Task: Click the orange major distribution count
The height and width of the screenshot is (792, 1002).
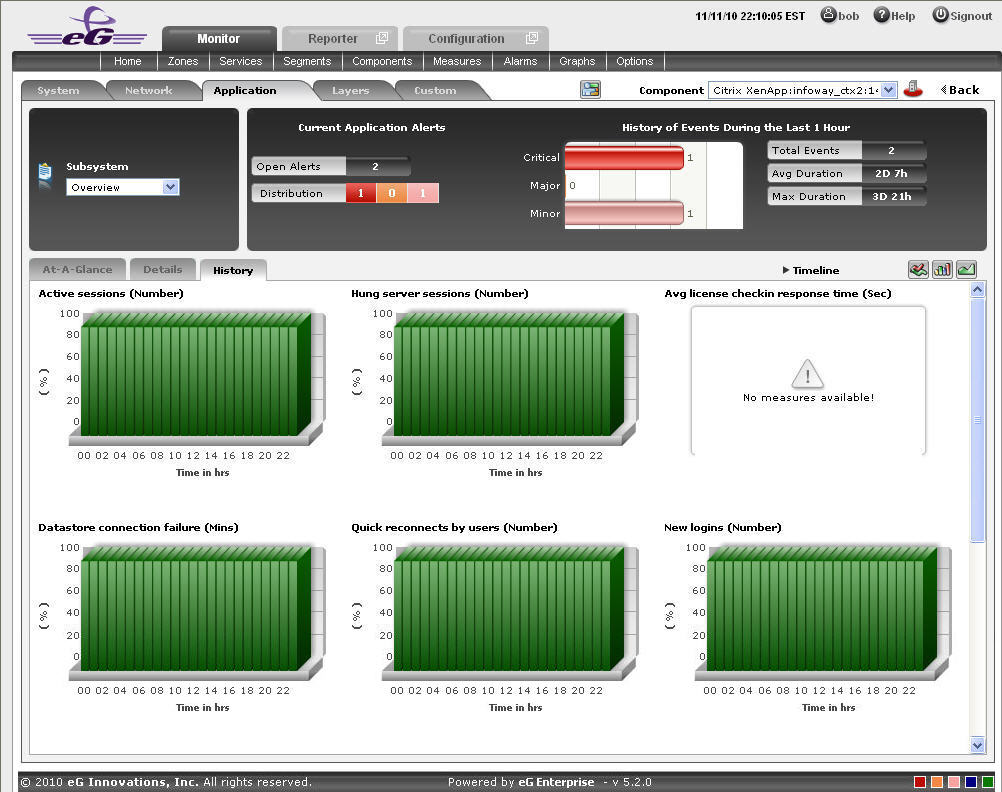Action: click(x=392, y=193)
